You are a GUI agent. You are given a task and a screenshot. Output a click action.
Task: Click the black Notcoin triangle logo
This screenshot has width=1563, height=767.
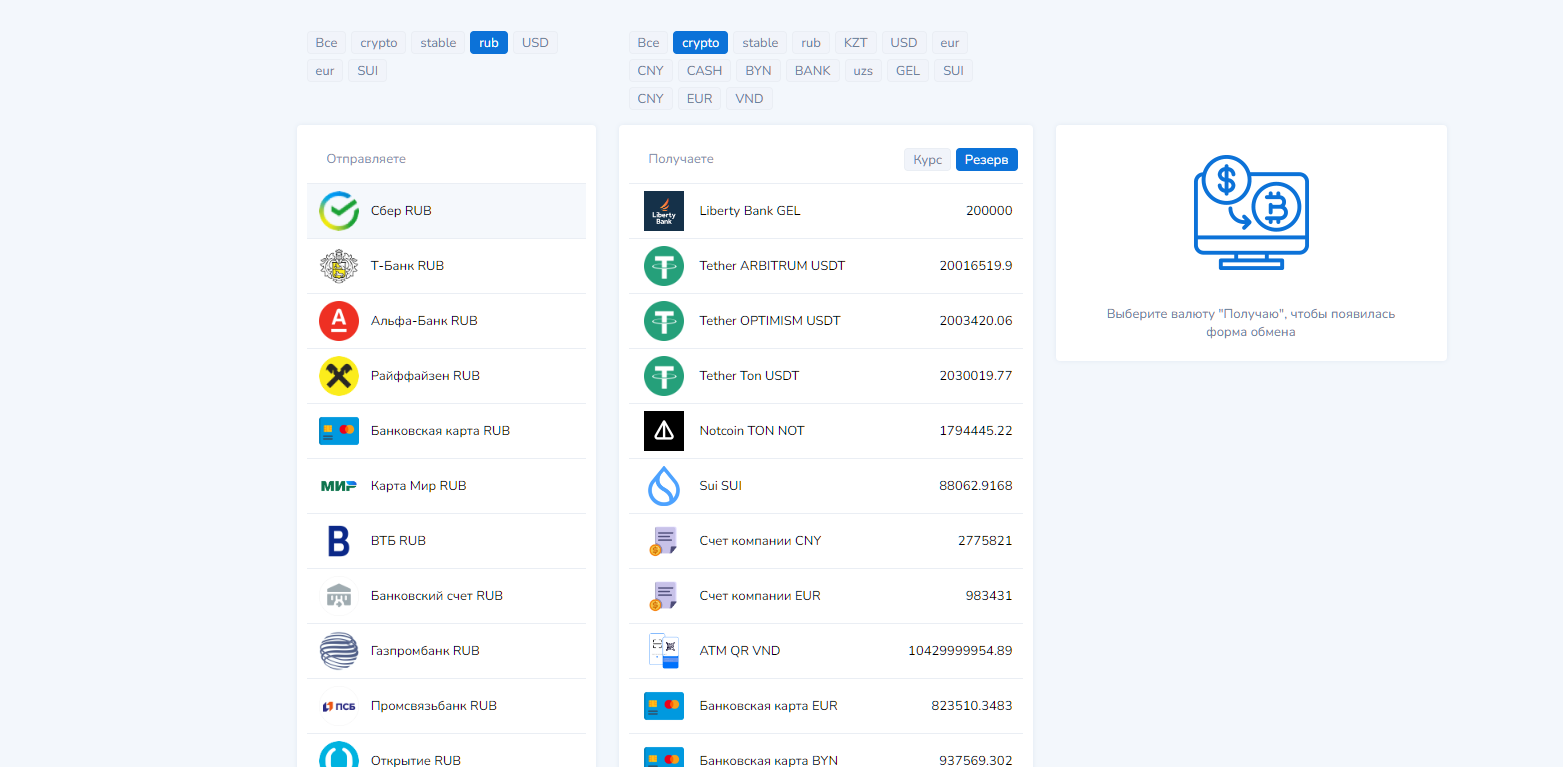coord(664,431)
